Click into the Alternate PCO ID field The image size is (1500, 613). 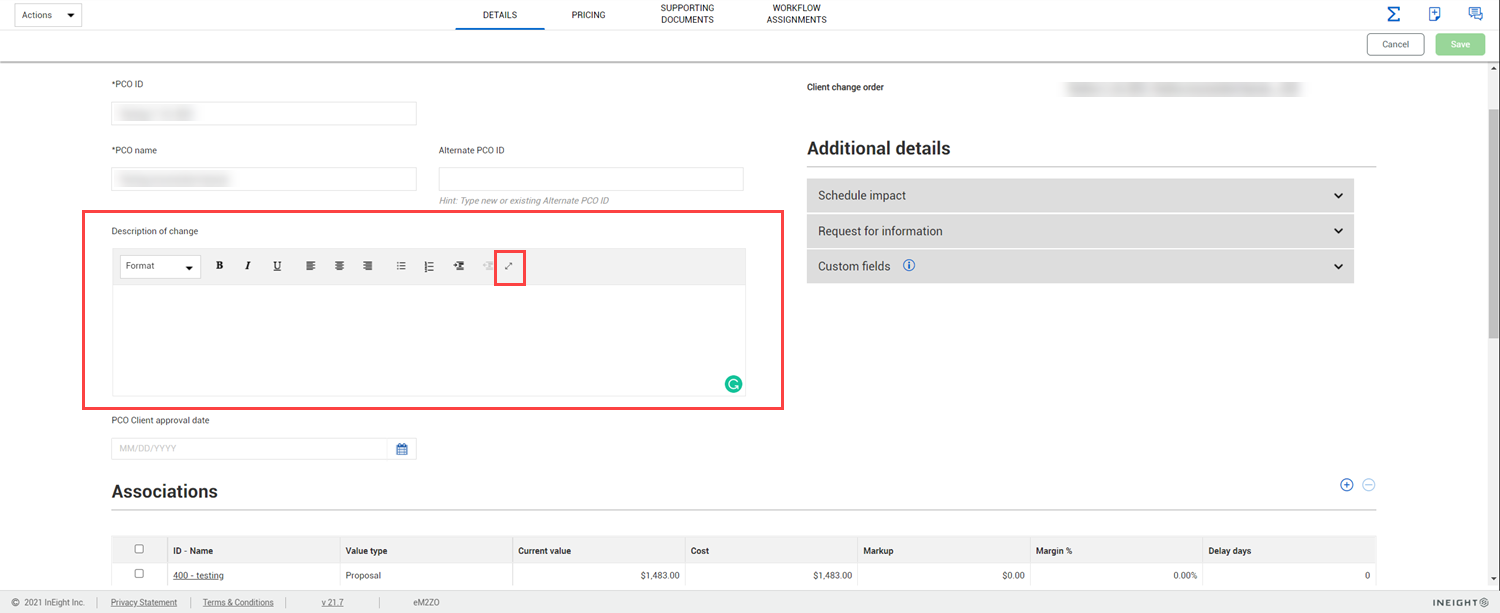591,179
